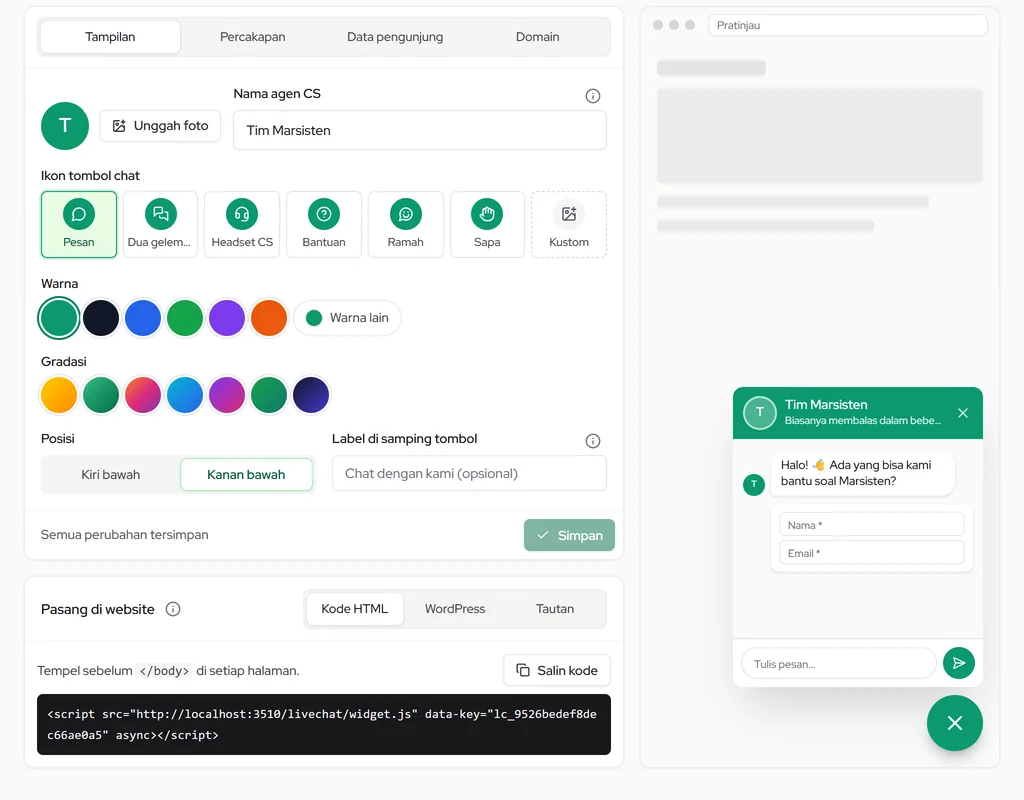Select the teal green color swatch
This screenshot has width=1024, height=800.
tap(59, 318)
